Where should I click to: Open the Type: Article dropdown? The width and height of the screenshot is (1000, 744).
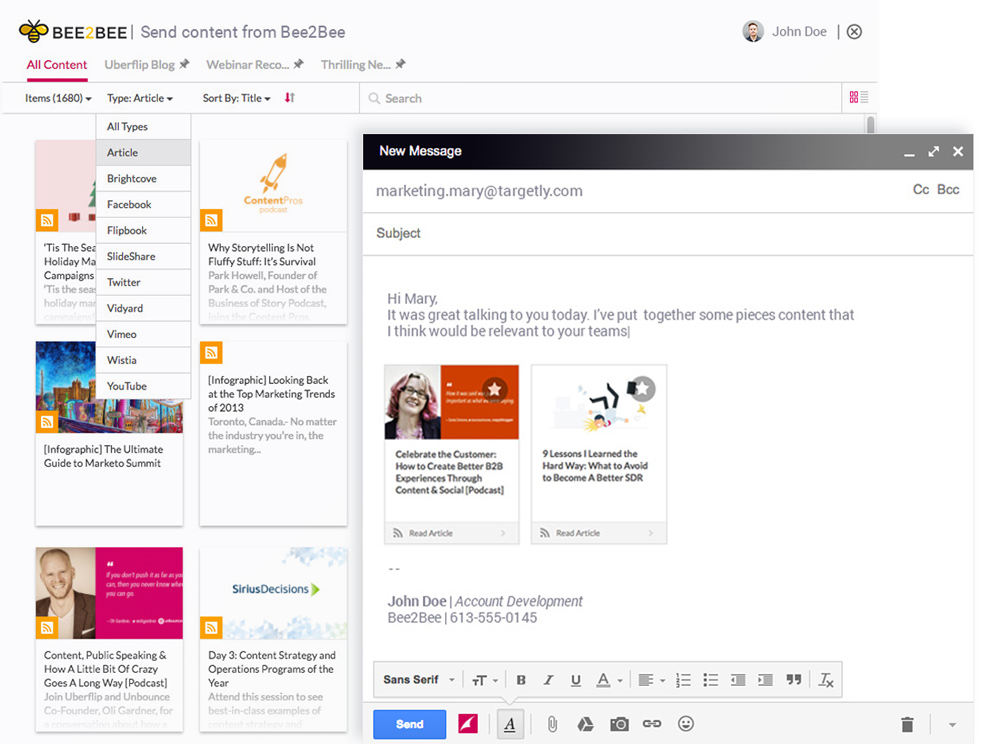coord(140,98)
